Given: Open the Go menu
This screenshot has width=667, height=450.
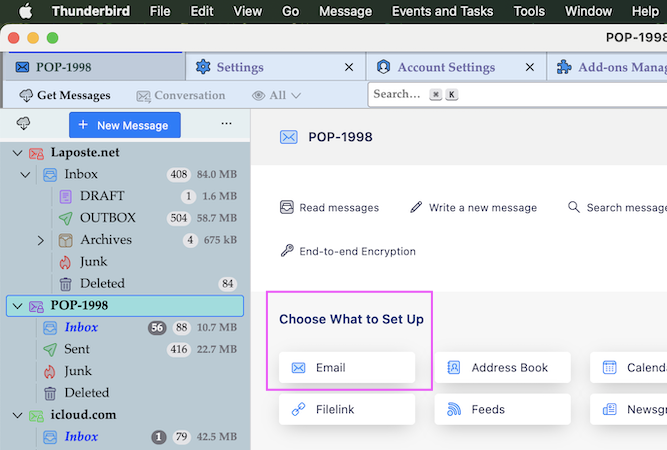Looking at the screenshot, I should 291,11.
